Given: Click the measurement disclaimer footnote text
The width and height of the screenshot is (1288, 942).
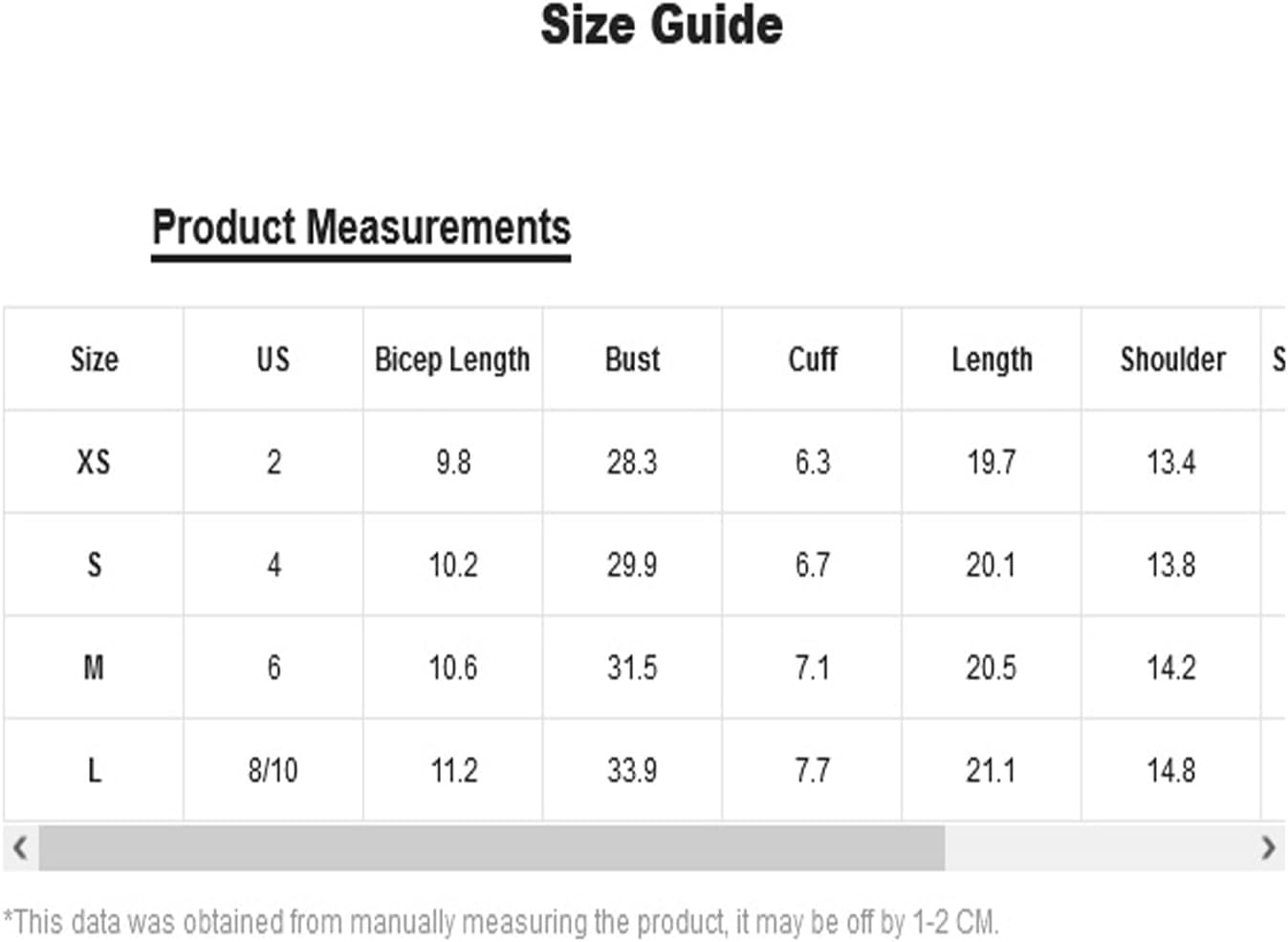Looking at the screenshot, I should tap(501, 922).
